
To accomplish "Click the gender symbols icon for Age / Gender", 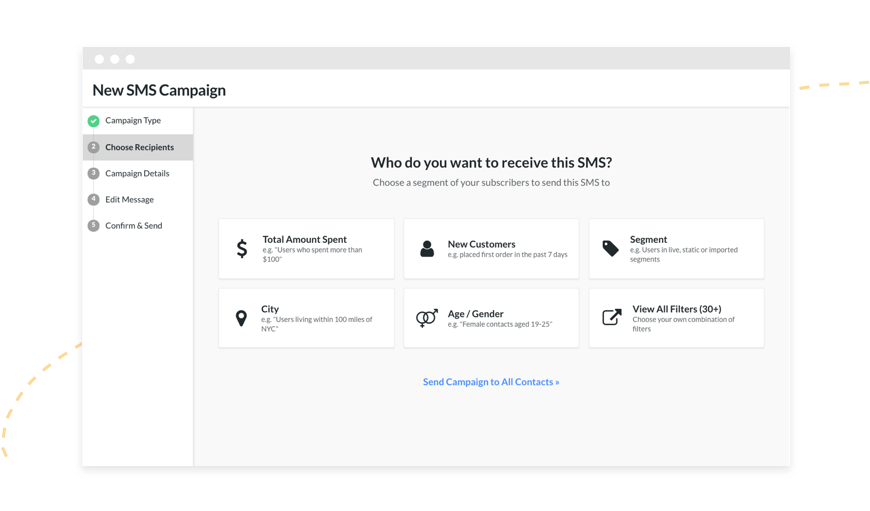I will click(427, 318).
